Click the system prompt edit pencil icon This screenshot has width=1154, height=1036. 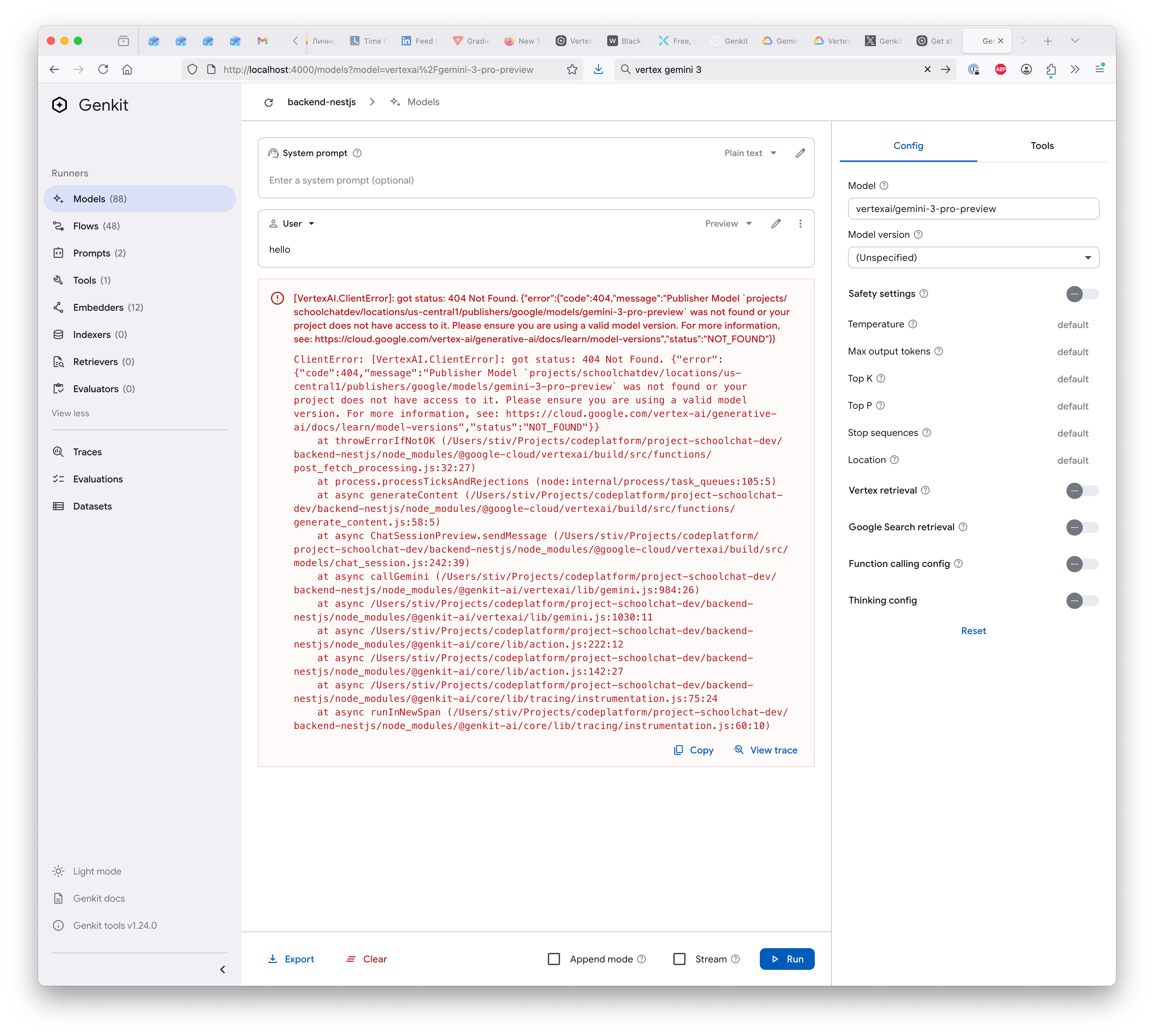coord(800,153)
